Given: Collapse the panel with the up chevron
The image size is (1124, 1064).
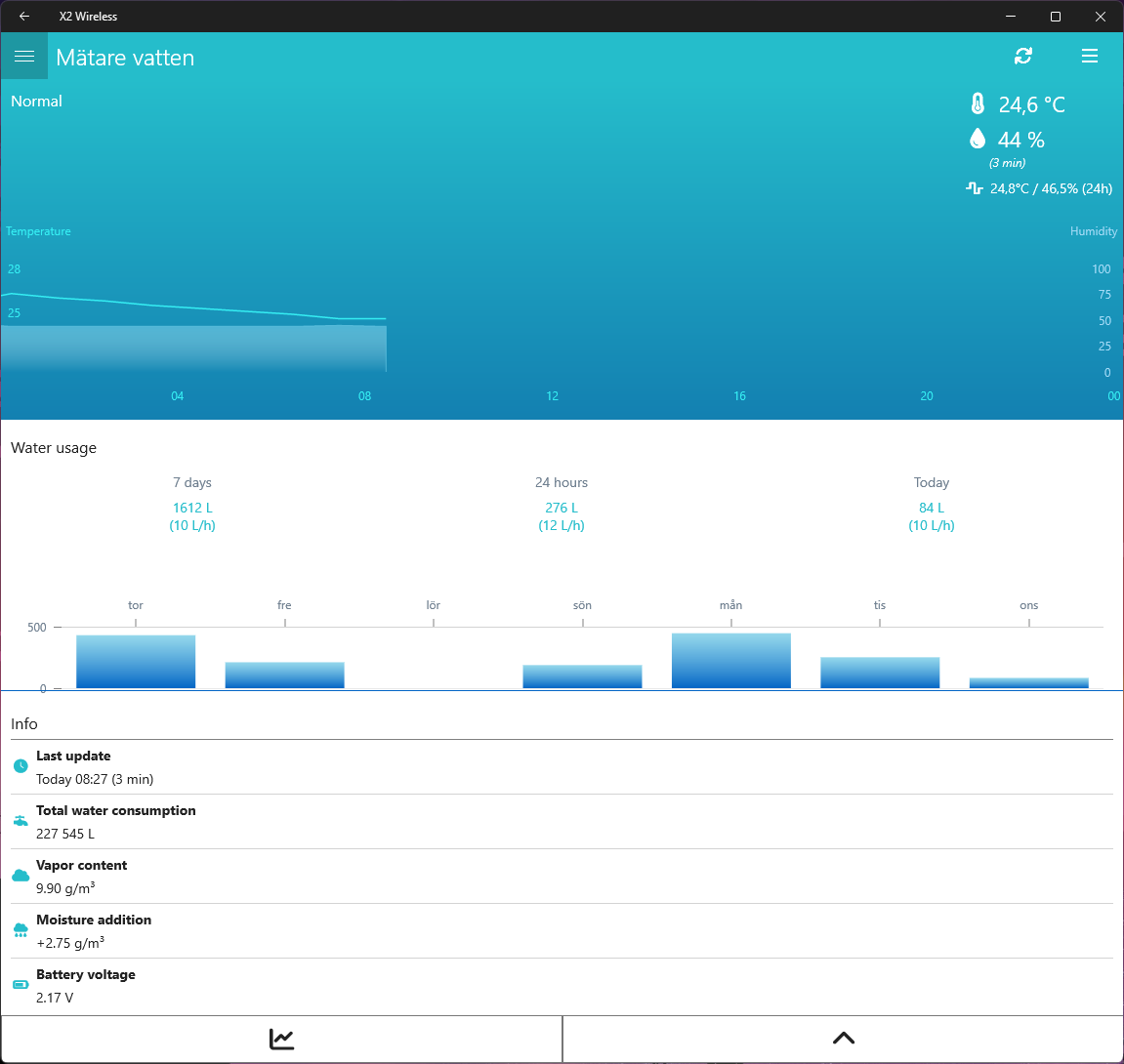Looking at the screenshot, I should tap(844, 1039).
